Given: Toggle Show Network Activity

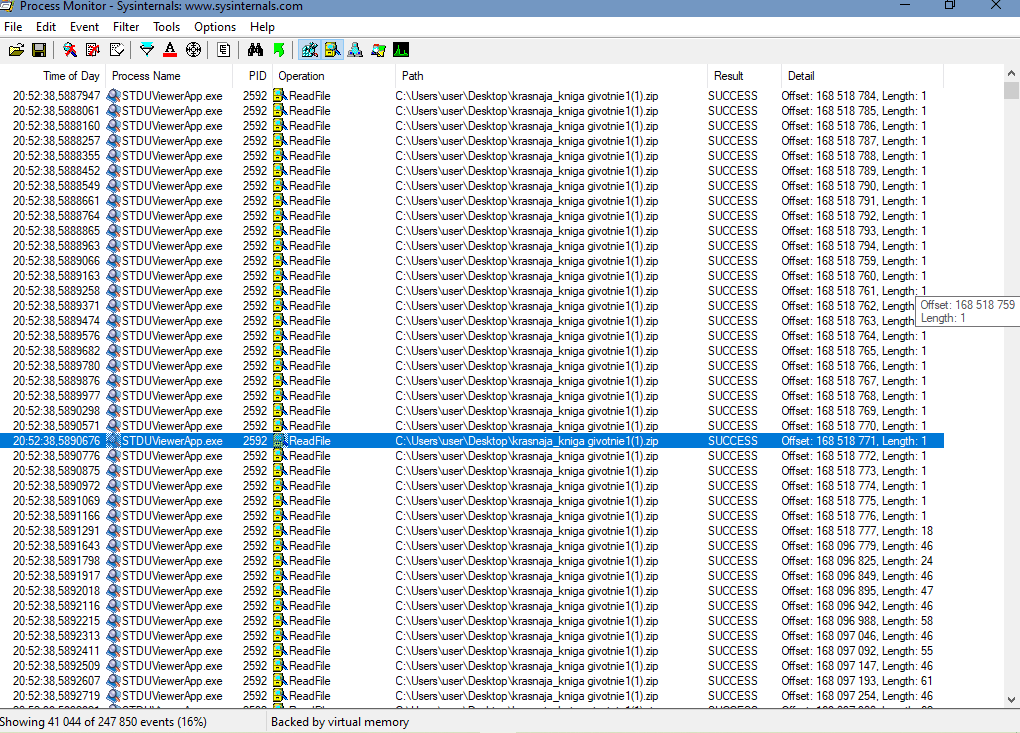Looking at the screenshot, I should pyautogui.click(x=355, y=50).
